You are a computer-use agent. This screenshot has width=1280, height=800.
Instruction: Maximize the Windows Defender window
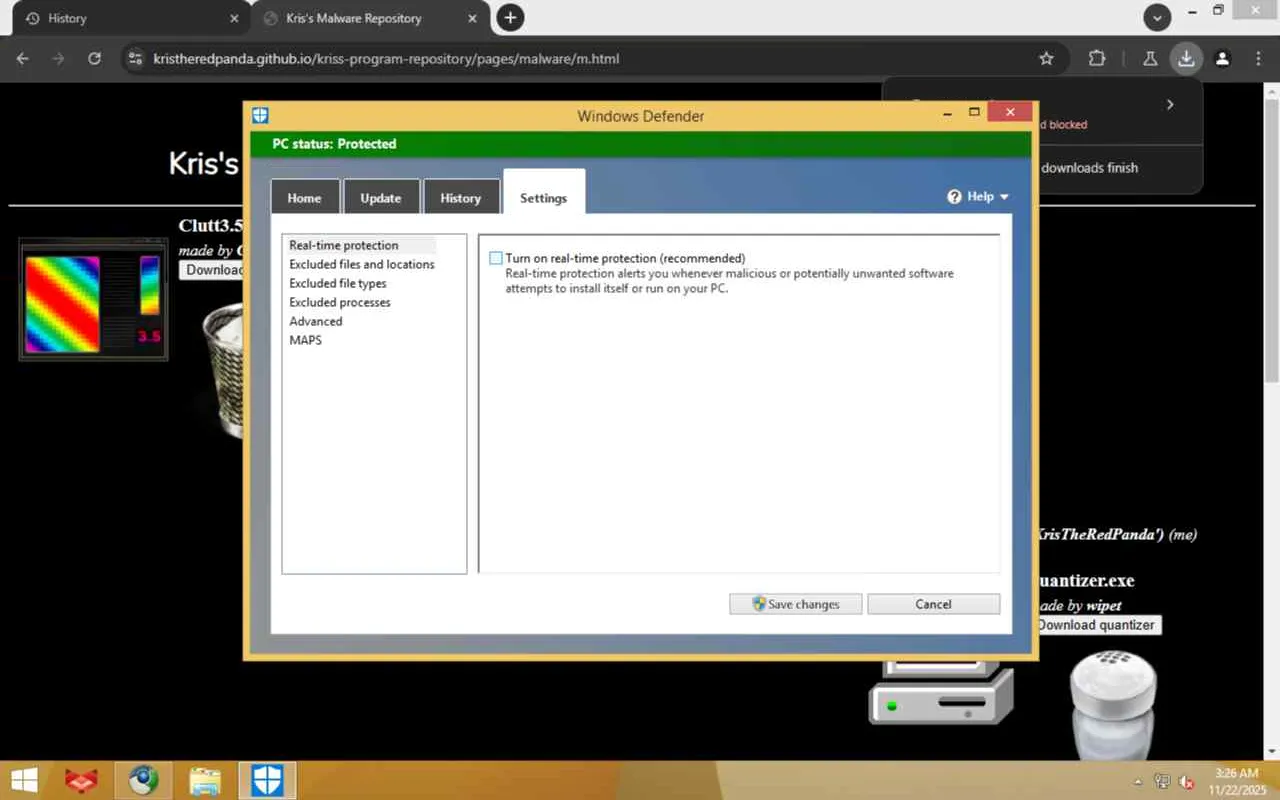[974, 112]
